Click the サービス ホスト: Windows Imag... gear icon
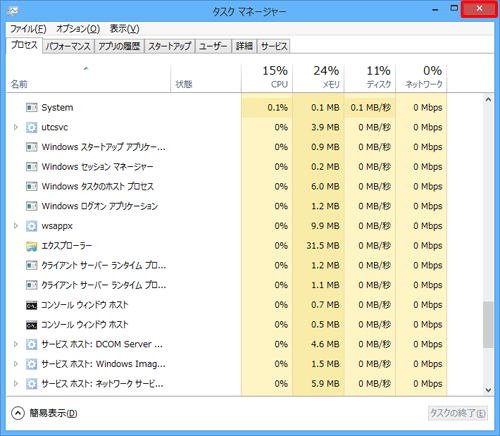Screen dimensions: 500x436 (31, 364)
